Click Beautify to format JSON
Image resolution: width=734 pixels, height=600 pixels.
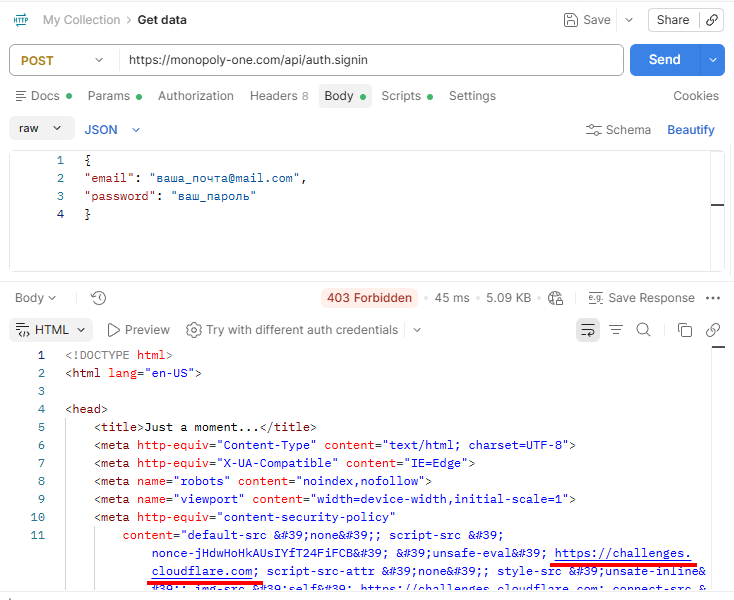[x=691, y=130]
